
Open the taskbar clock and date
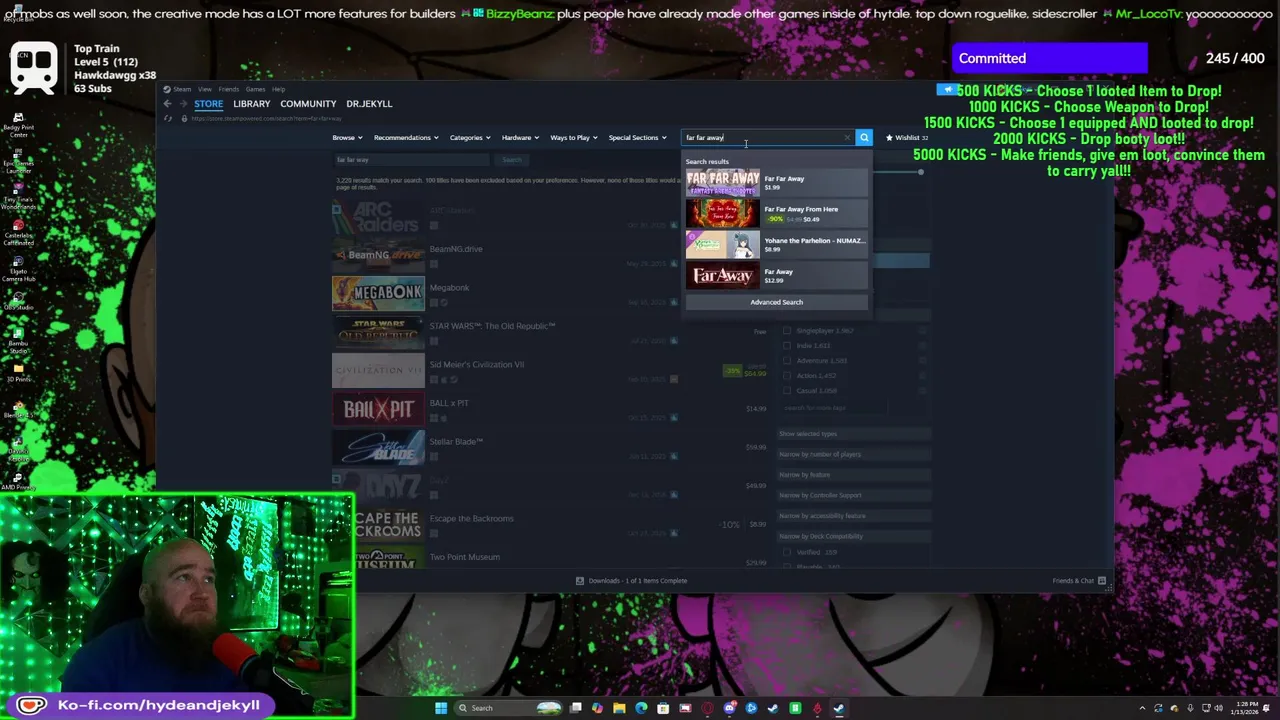[x=1246, y=708]
